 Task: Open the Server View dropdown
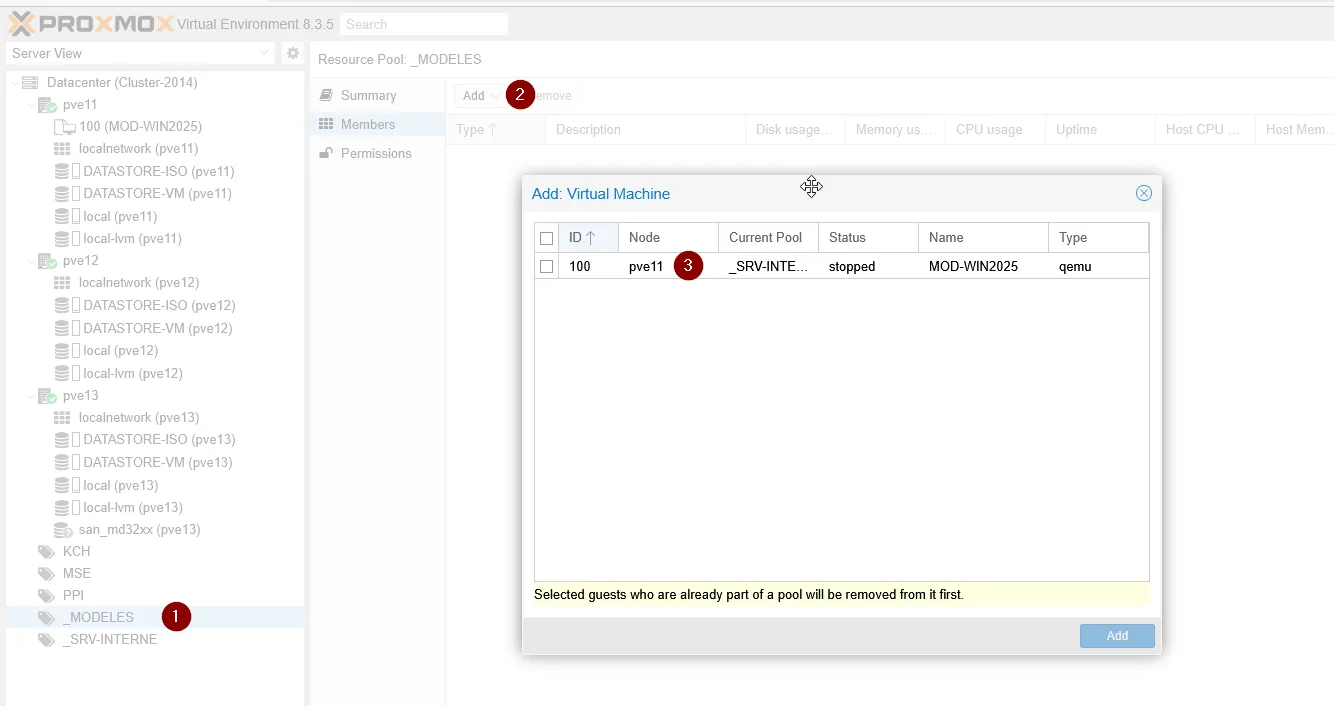point(140,54)
